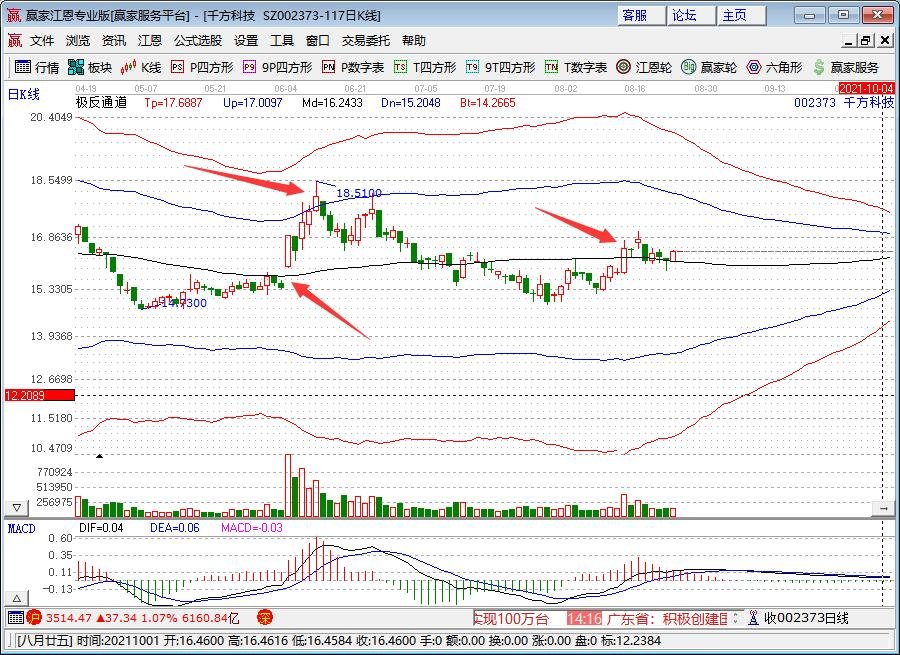Click the 002373 stock code
This screenshot has width=900, height=655.
coord(814,103)
